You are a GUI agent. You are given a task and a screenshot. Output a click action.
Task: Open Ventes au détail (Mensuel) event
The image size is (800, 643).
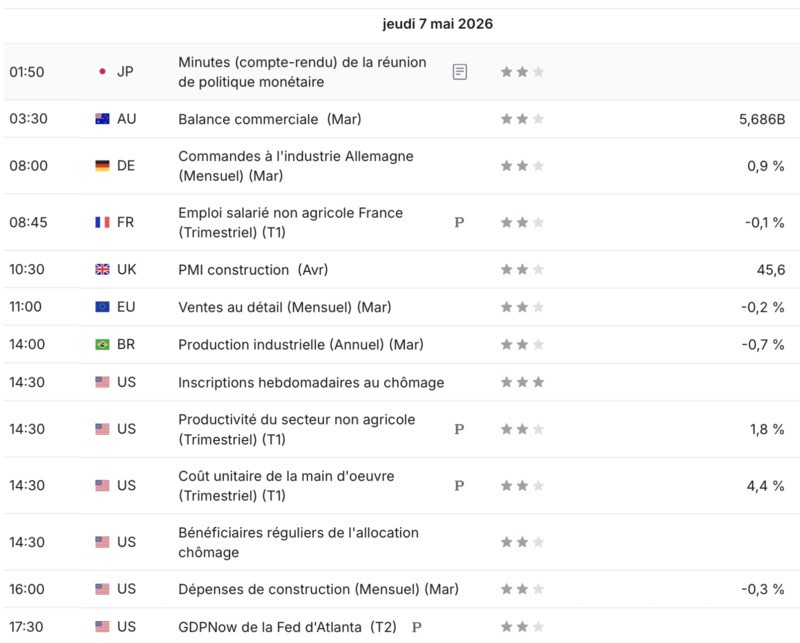(285, 307)
